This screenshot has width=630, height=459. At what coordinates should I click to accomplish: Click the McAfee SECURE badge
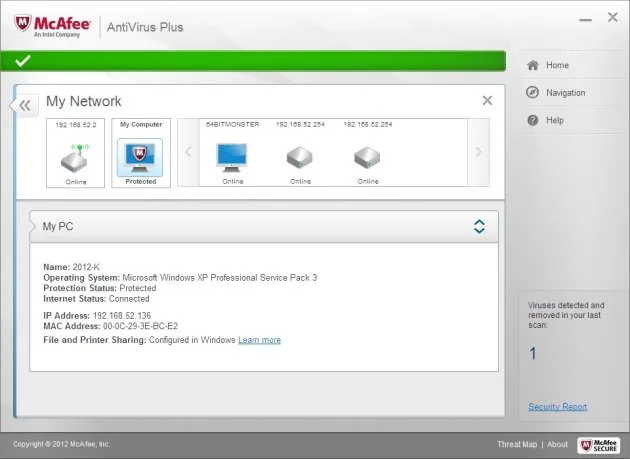click(x=599, y=445)
